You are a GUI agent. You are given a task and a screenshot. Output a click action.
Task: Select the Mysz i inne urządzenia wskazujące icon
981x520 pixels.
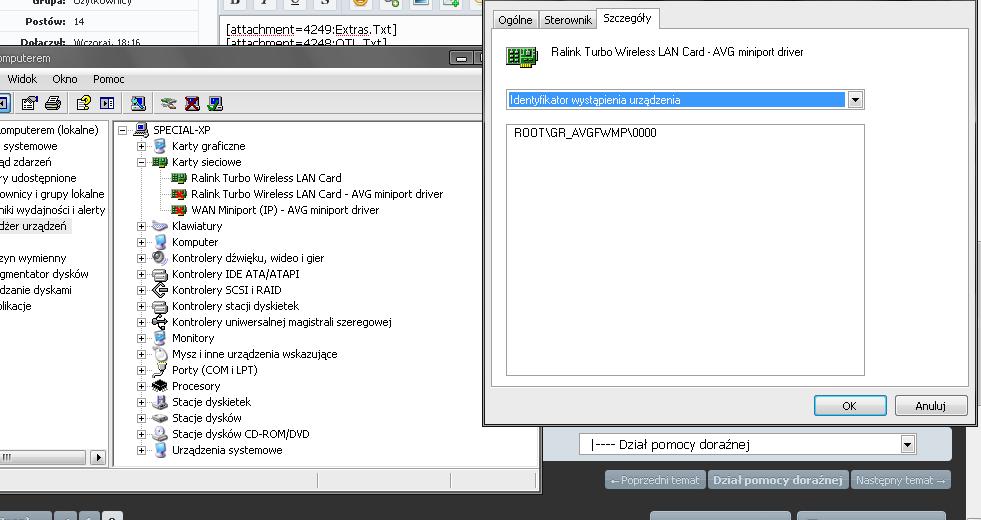tap(160, 354)
